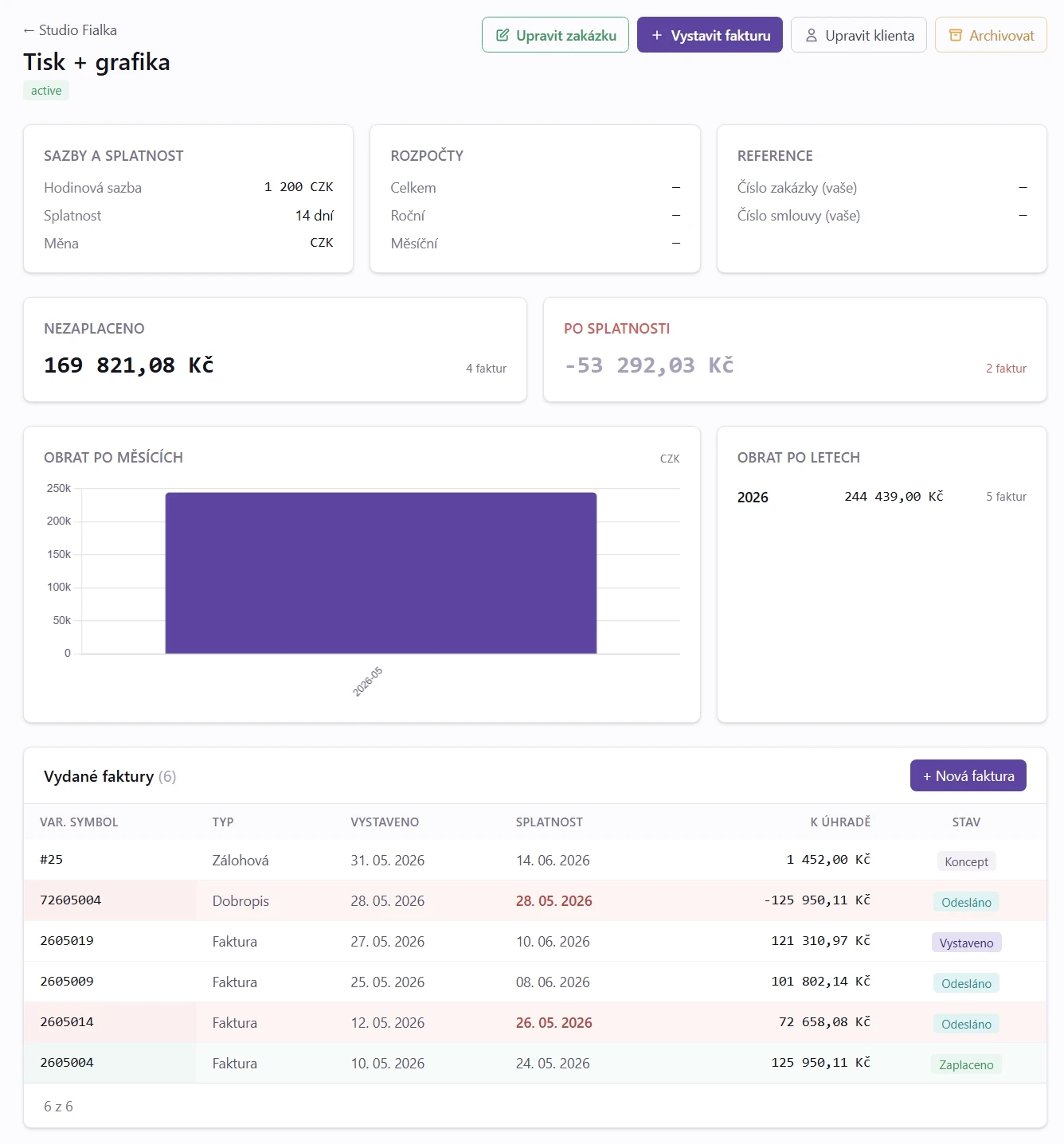Sort table by K úhradě column
This screenshot has width=1064, height=1144.
tap(840, 822)
